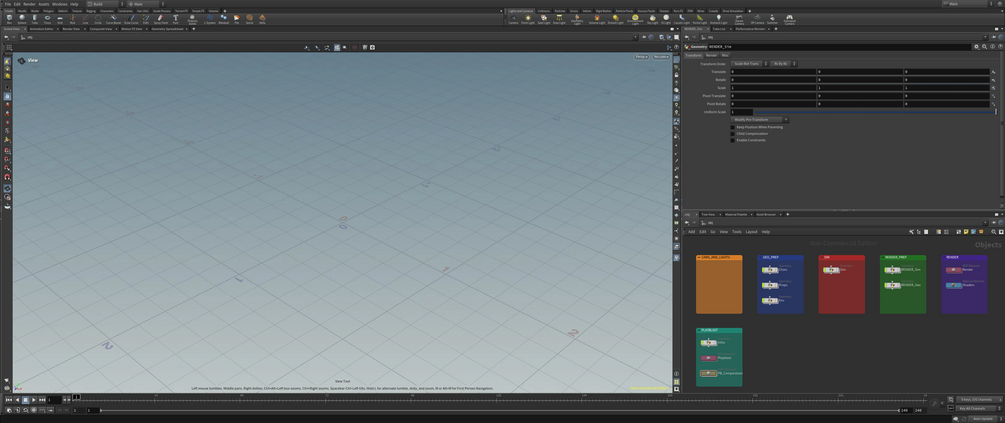
Task: Select the Box shelf tool
Action: (9, 19)
